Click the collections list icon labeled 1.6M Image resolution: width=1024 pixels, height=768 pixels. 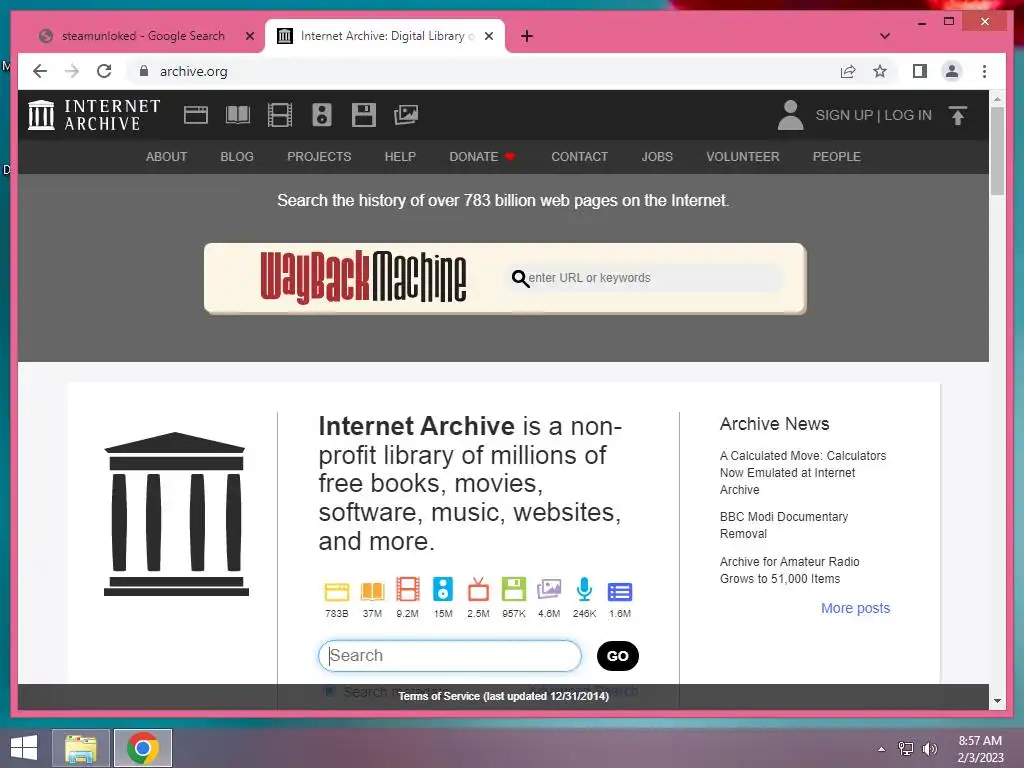click(x=620, y=592)
